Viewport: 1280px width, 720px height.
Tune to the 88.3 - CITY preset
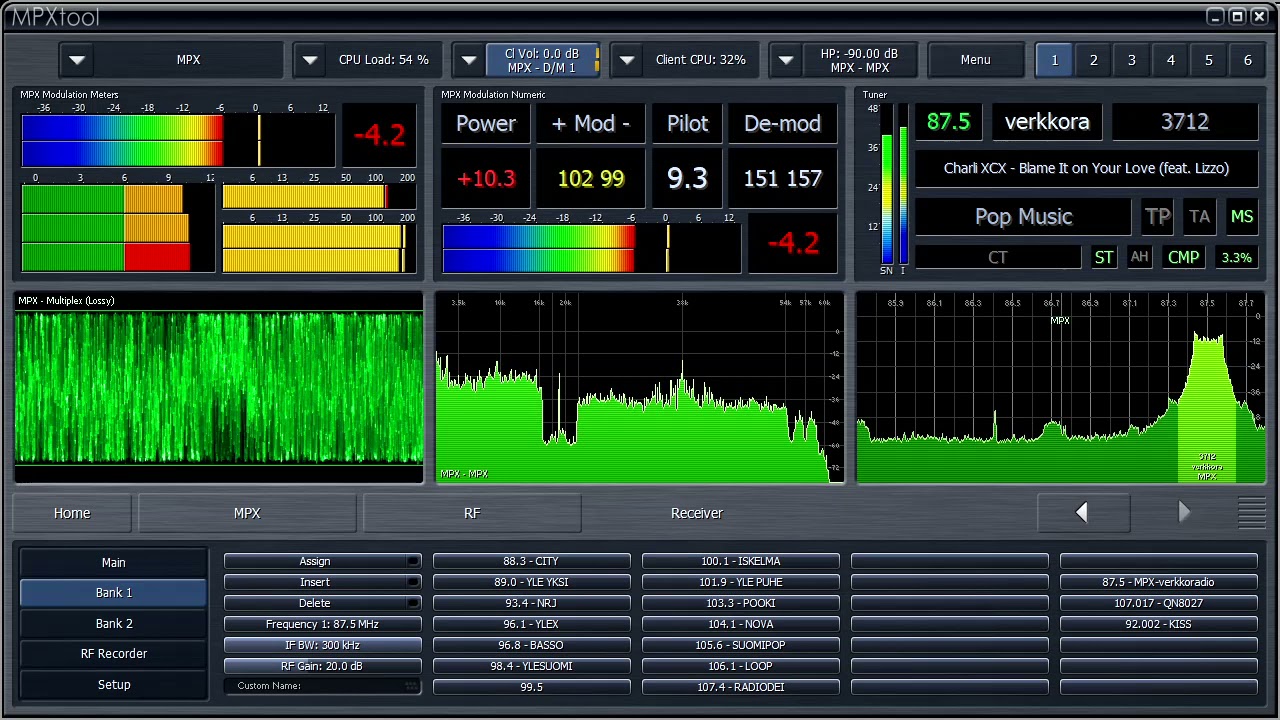531,562
